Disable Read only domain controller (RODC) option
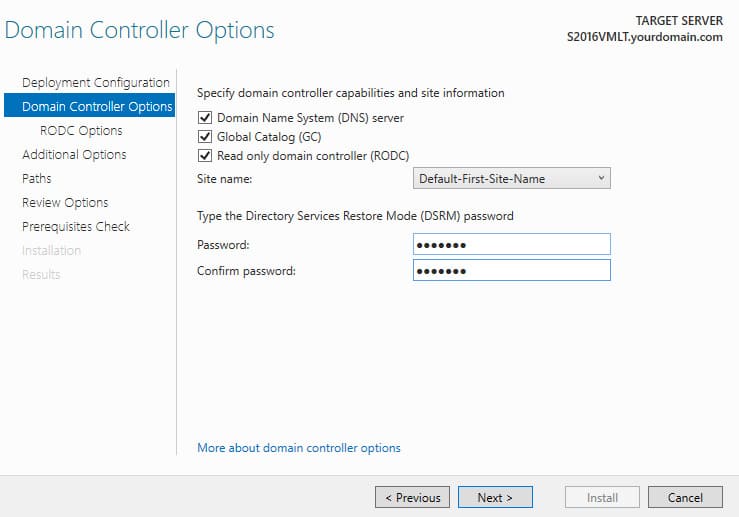 point(205,156)
